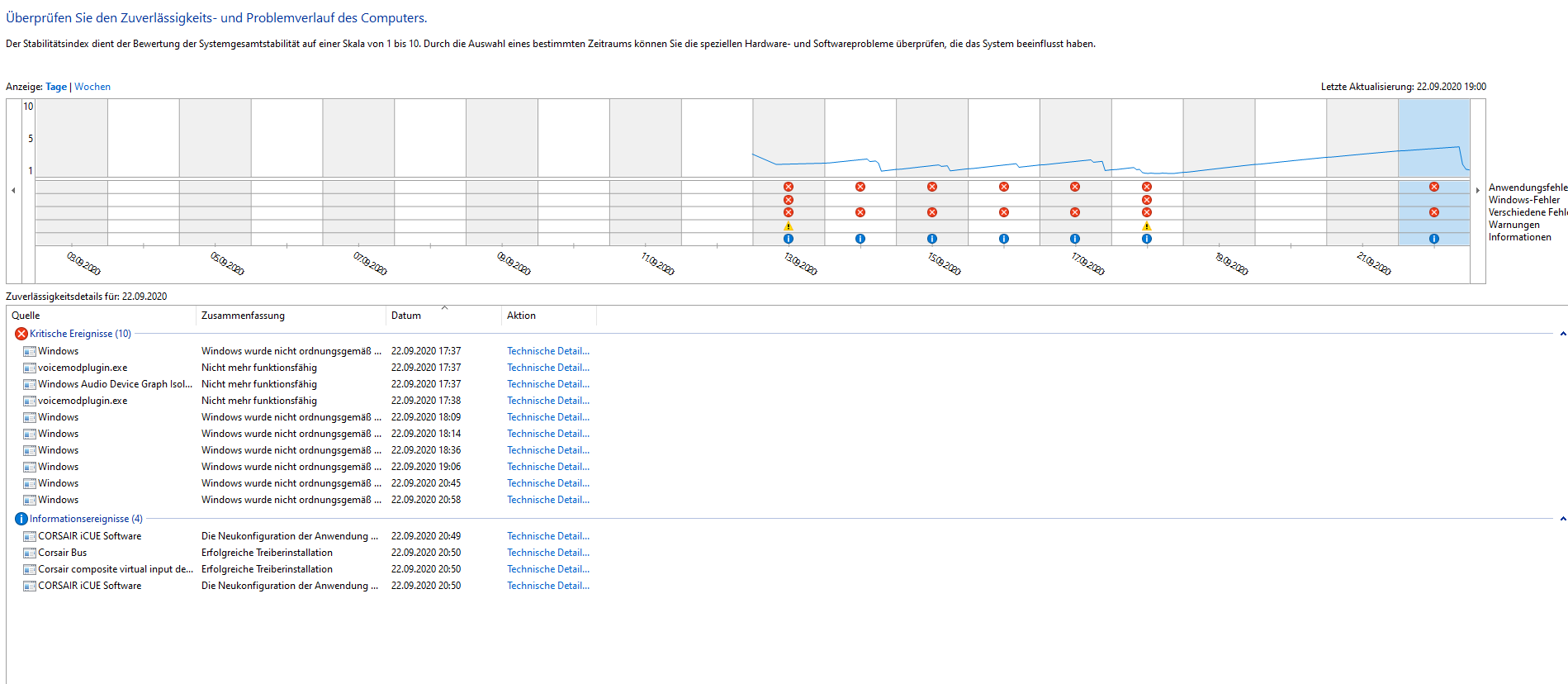Viewport: 1568px width, 684px height.
Task: Select the Kritische Ereignisse (10) group header
Action: pyautogui.click(x=80, y=334)
